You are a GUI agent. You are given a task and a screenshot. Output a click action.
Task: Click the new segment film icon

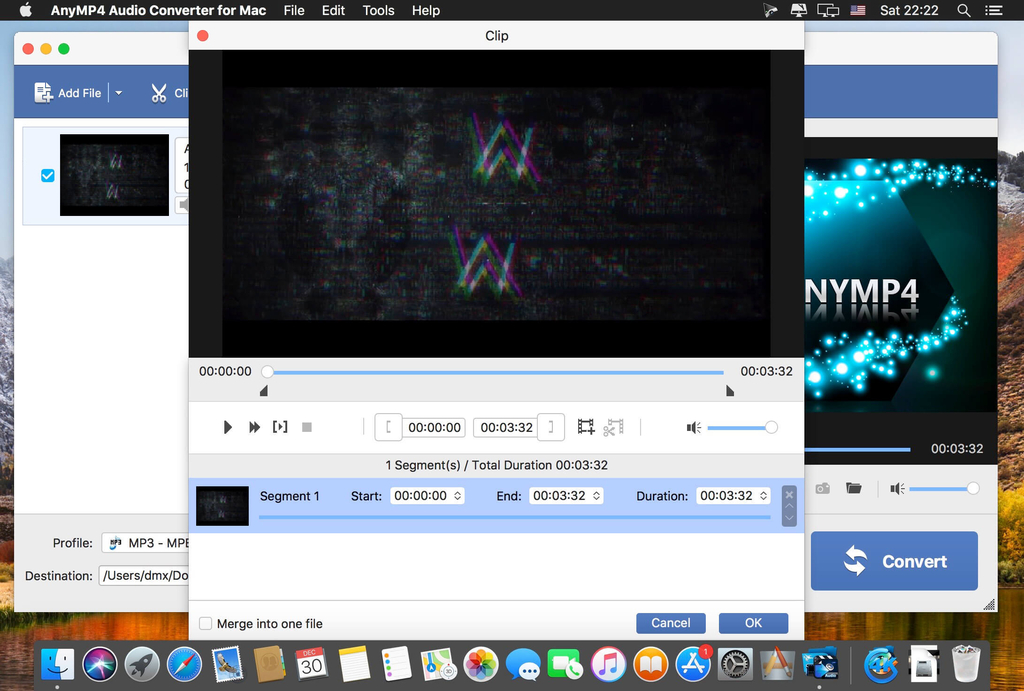[x=586, y=427]
